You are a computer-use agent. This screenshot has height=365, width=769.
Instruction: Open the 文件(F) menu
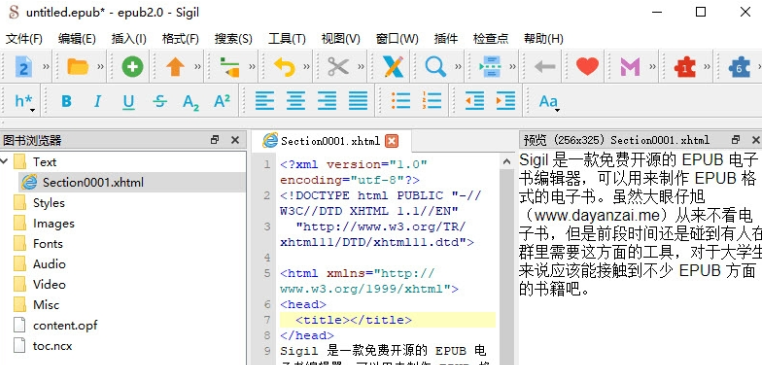pos(24,39)
